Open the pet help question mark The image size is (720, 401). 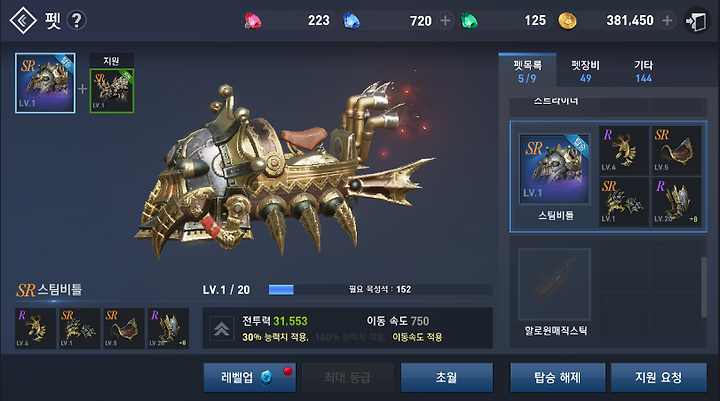point(76,20)
